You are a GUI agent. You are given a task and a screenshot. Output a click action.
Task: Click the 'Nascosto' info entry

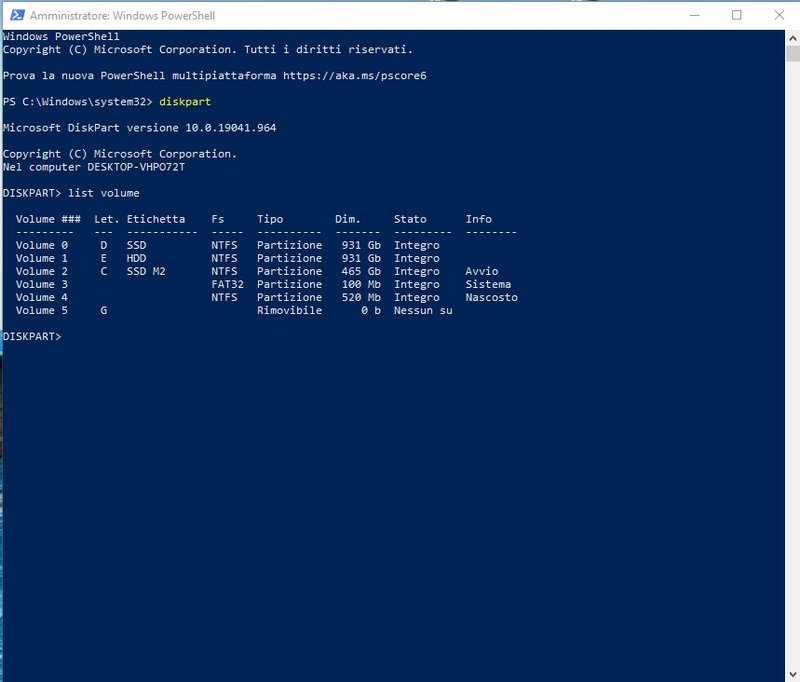point(491,297)
